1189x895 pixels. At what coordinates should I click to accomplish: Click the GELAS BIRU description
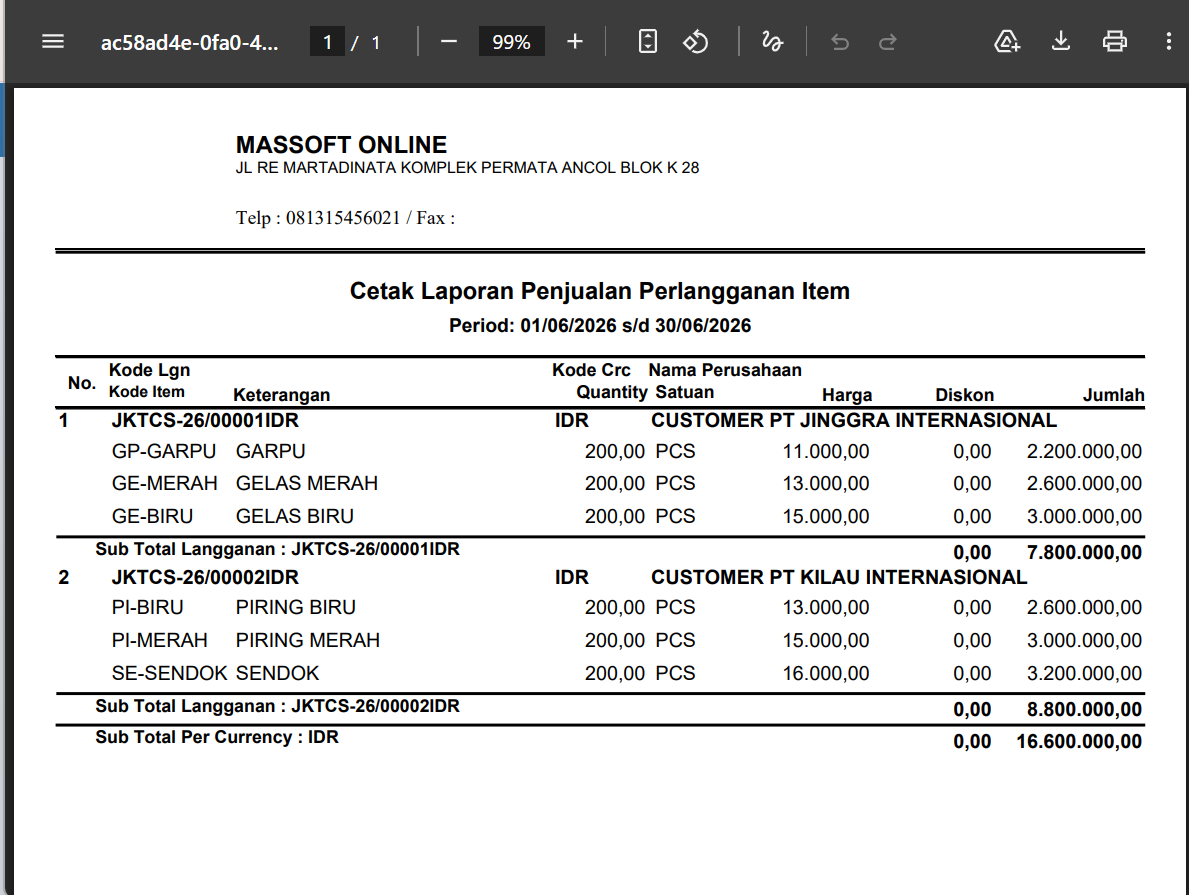(294, 516)
